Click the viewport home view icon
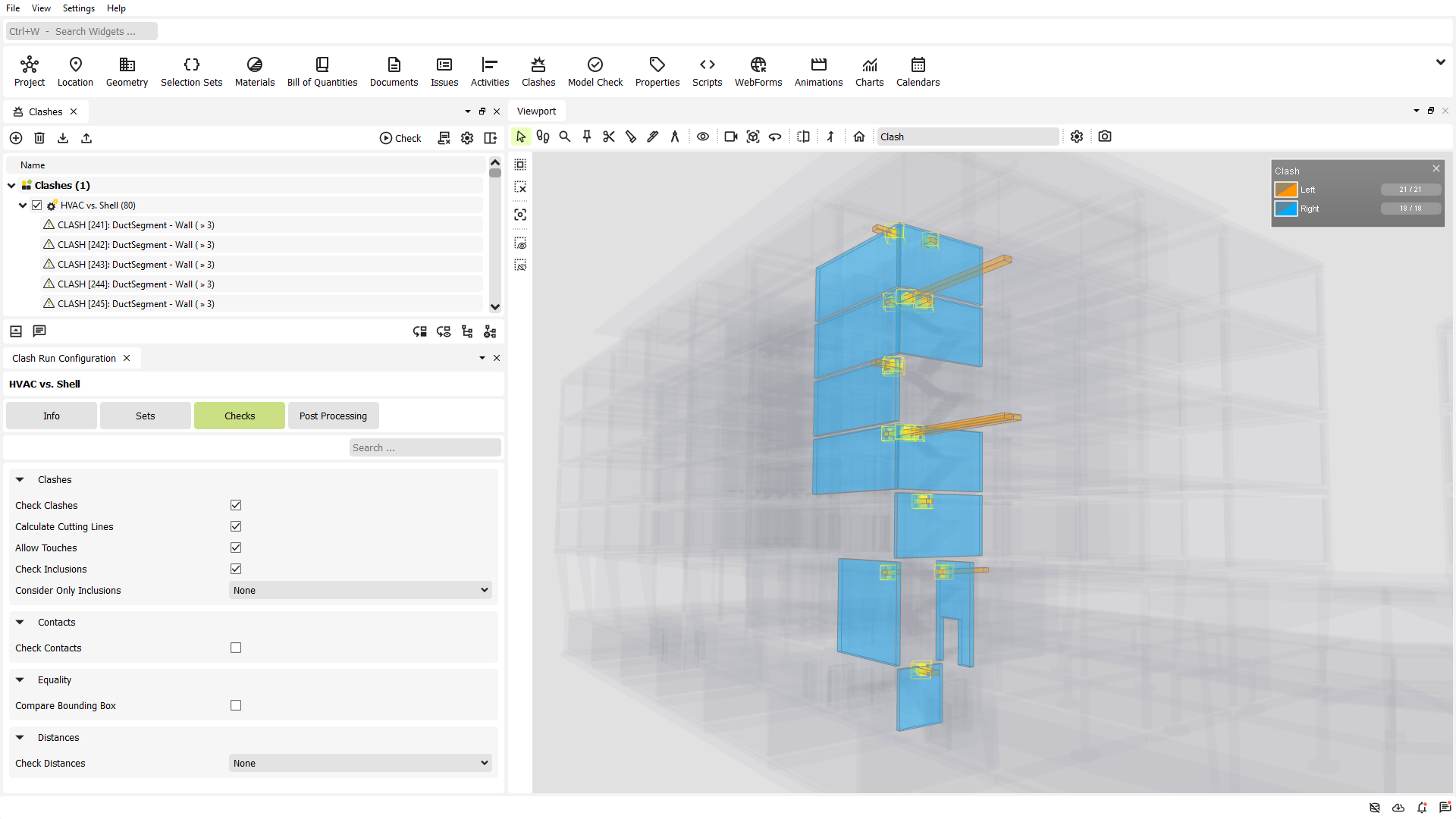 pos(858,136)
